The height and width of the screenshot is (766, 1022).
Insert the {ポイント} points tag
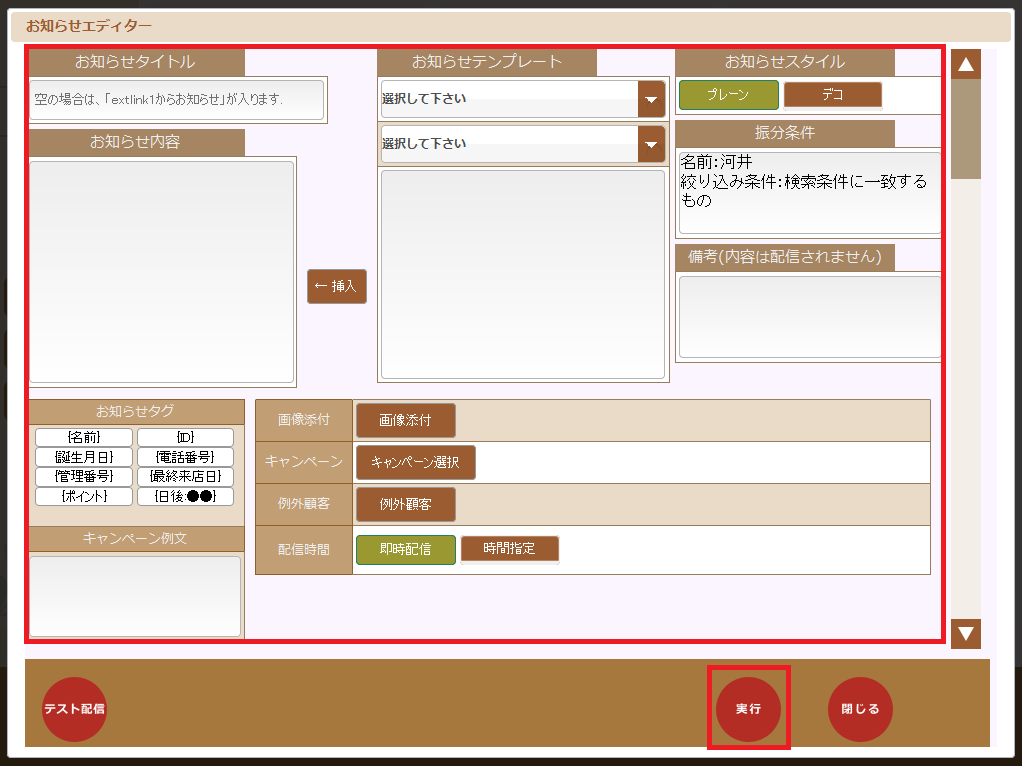coord(83,497)
